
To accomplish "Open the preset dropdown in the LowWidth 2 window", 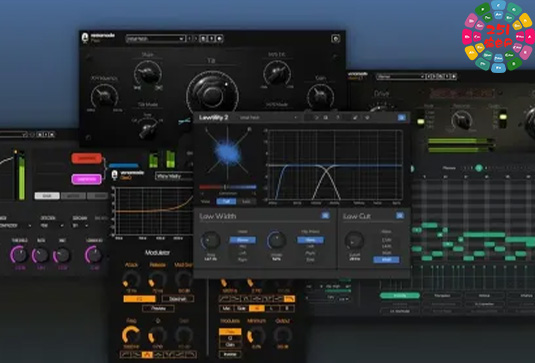I will [268, 117].
